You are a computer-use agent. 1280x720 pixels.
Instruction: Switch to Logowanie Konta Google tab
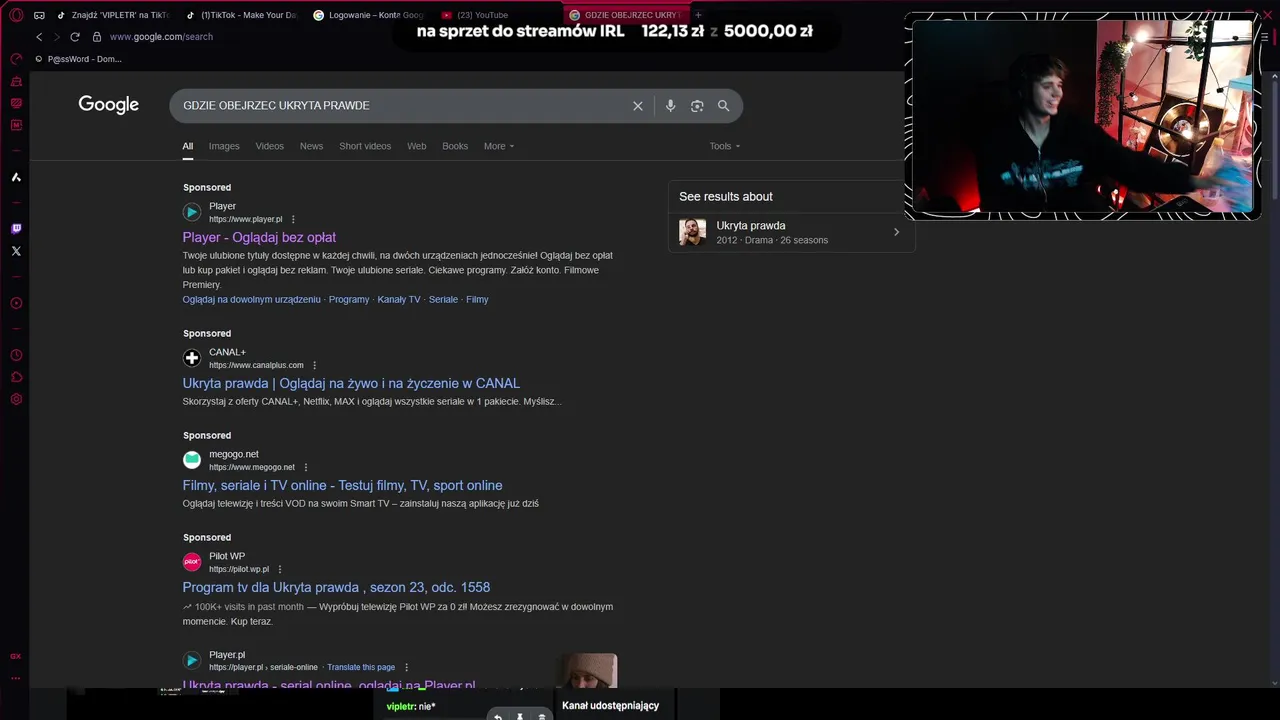(369, 15)
